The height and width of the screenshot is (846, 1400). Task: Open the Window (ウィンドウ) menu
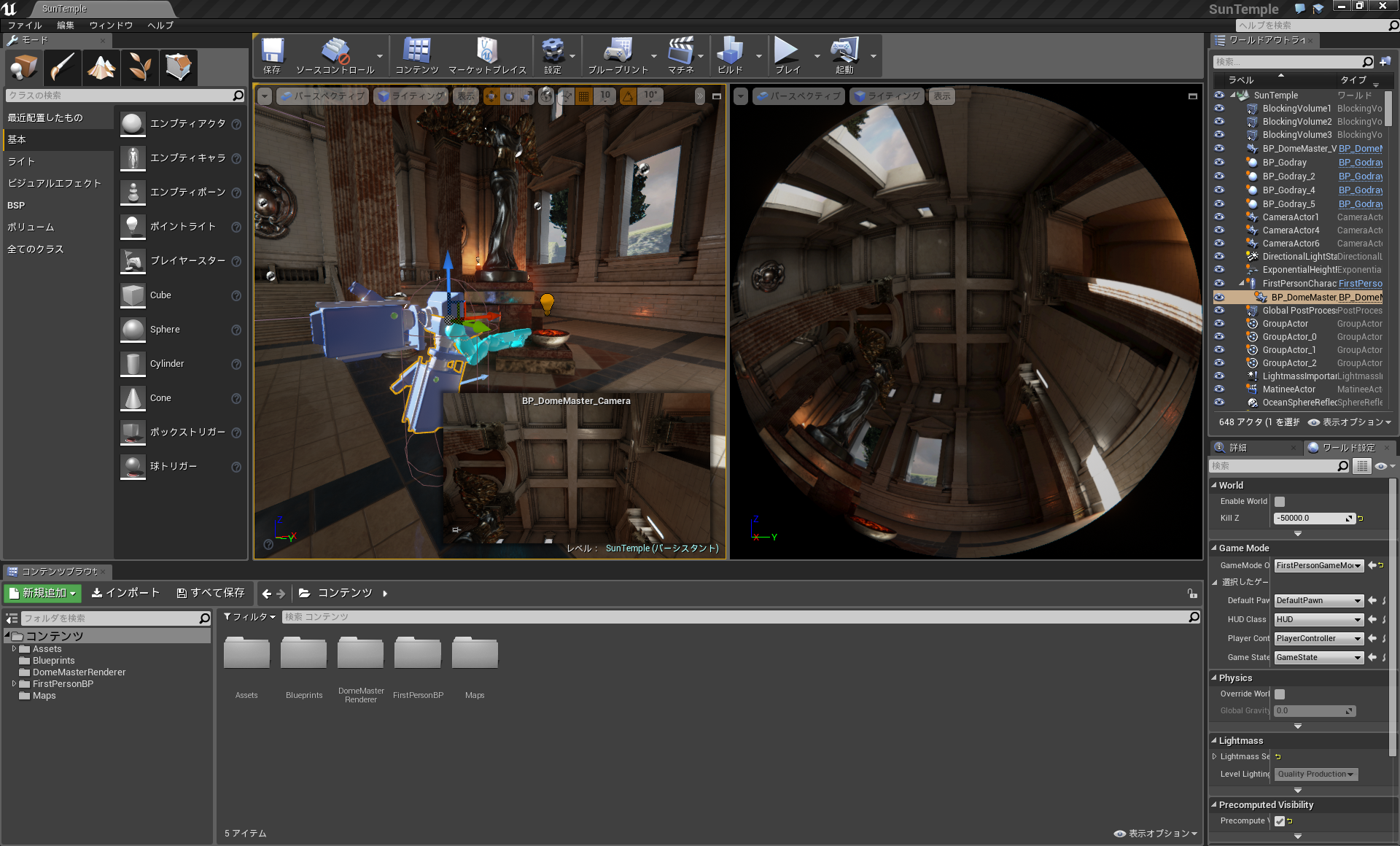pos(111,26)
